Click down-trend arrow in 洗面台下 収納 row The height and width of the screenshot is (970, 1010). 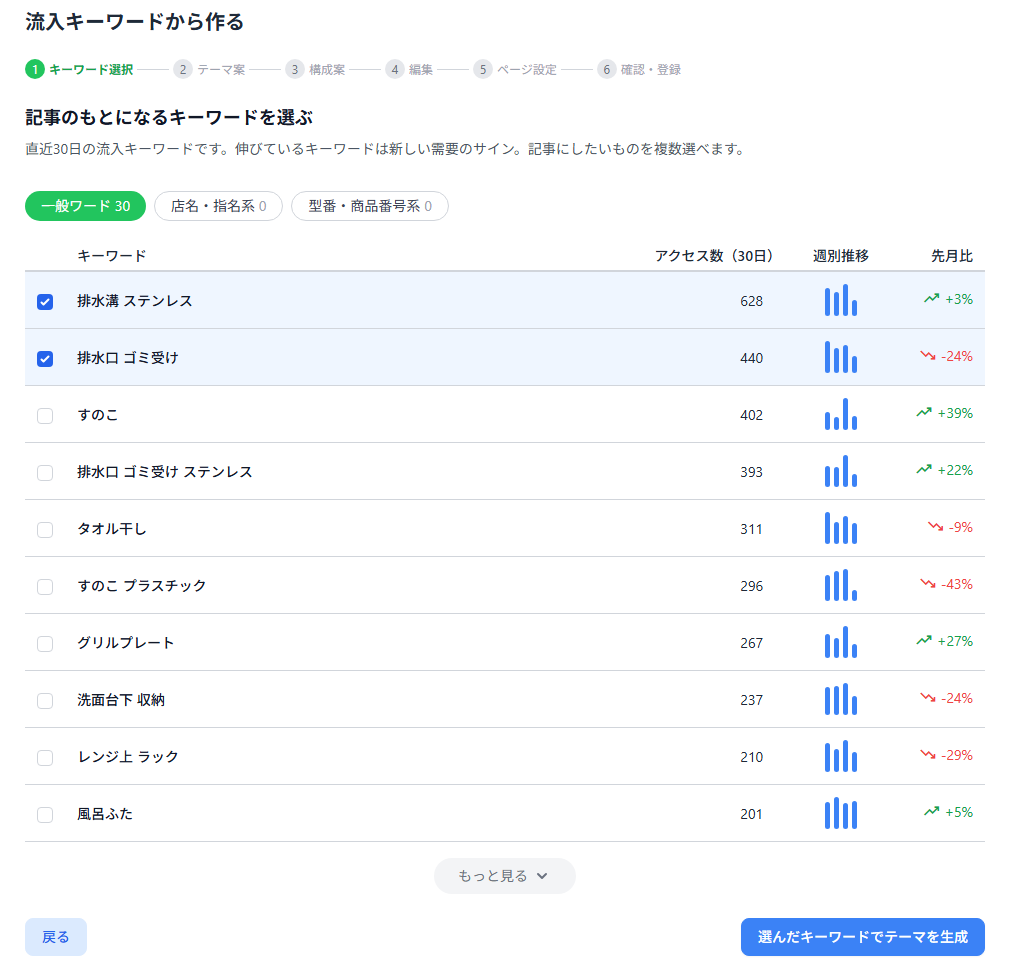point(928,698)
